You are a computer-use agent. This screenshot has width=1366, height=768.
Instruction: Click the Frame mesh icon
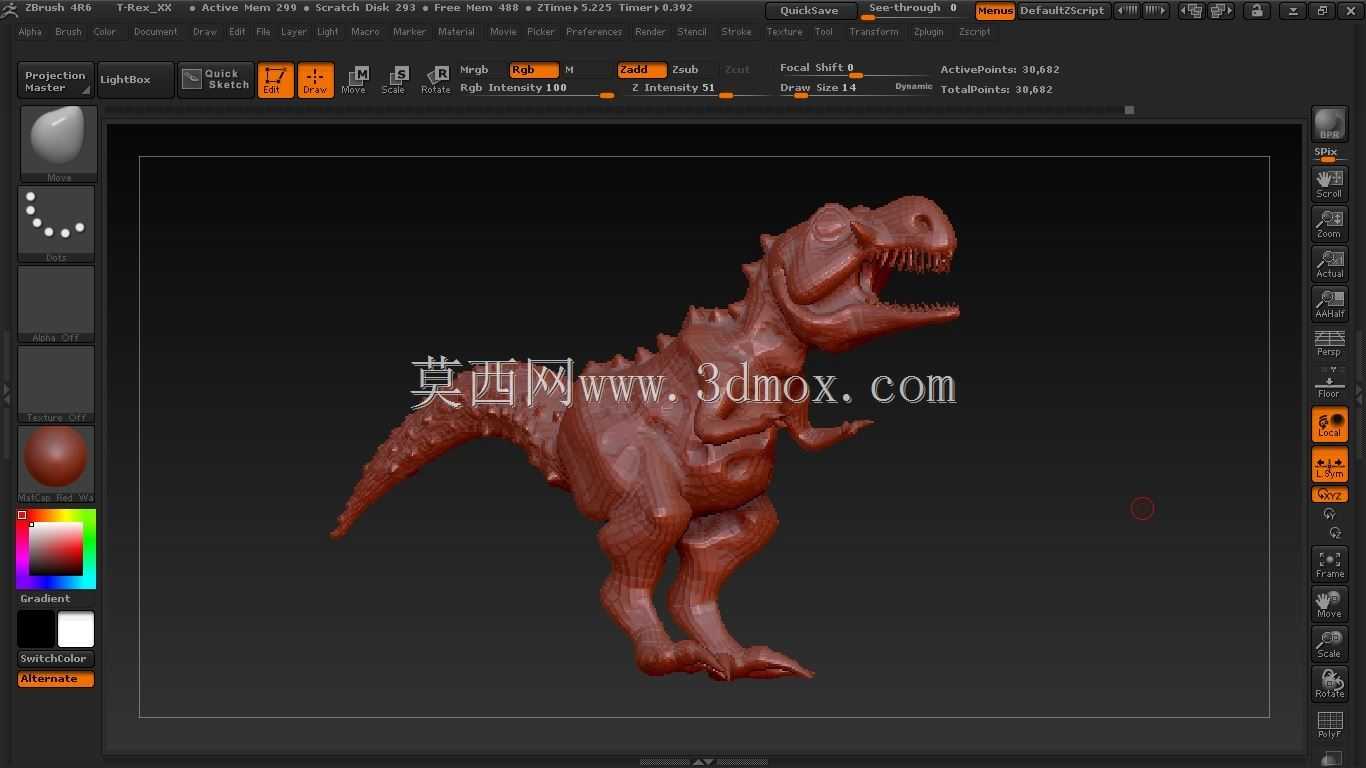point(1330,564)
